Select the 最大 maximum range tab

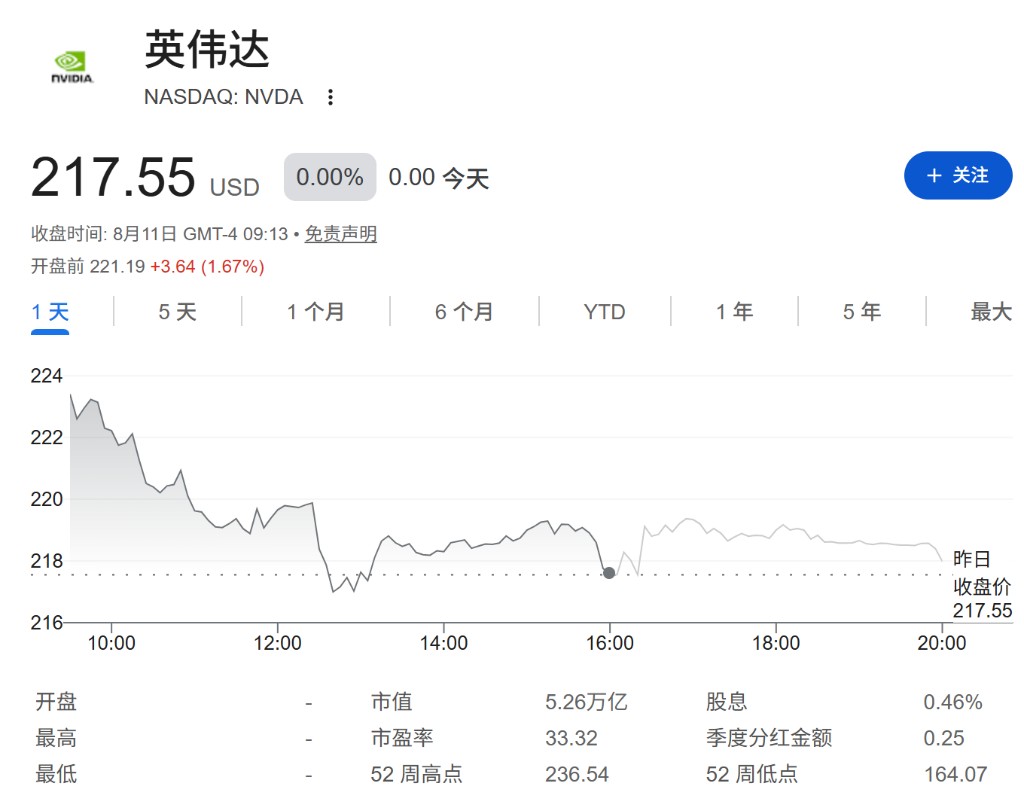(991, 312)
